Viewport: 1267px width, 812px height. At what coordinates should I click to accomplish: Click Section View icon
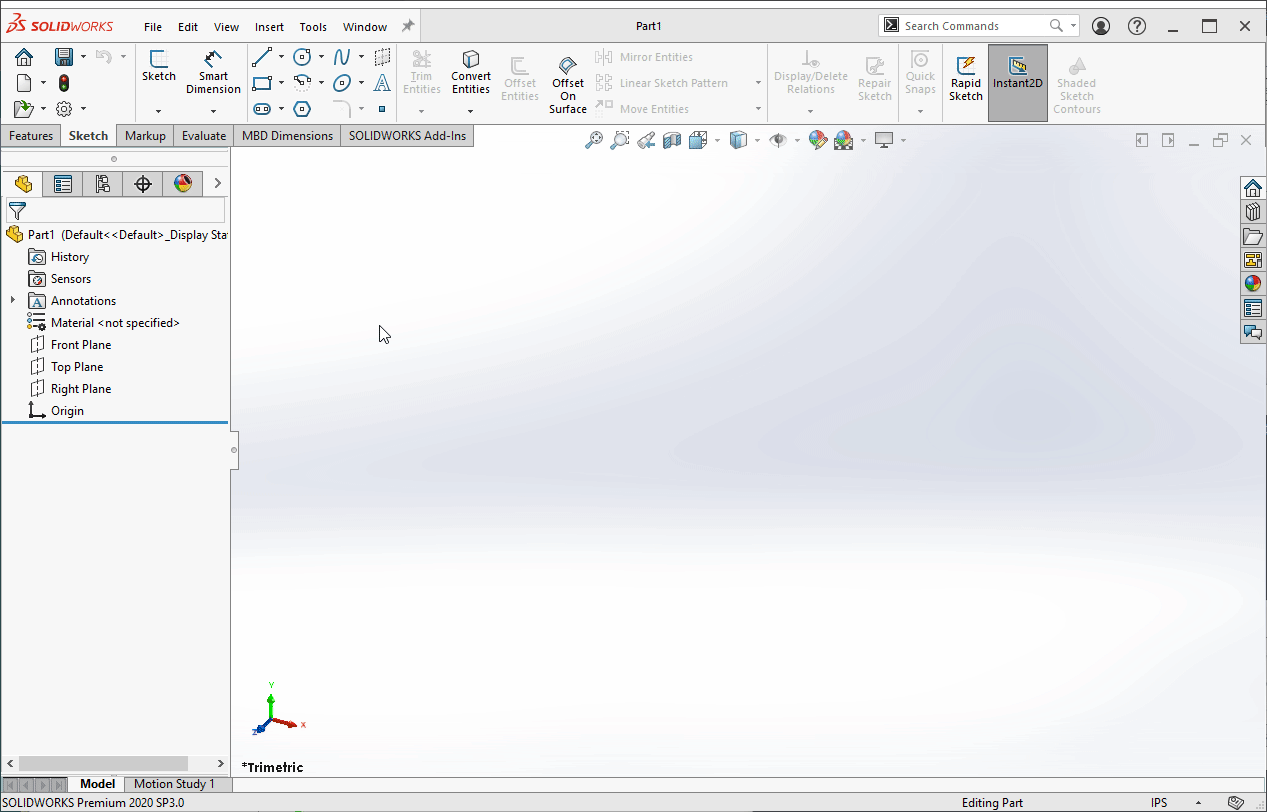click(672, 140)
